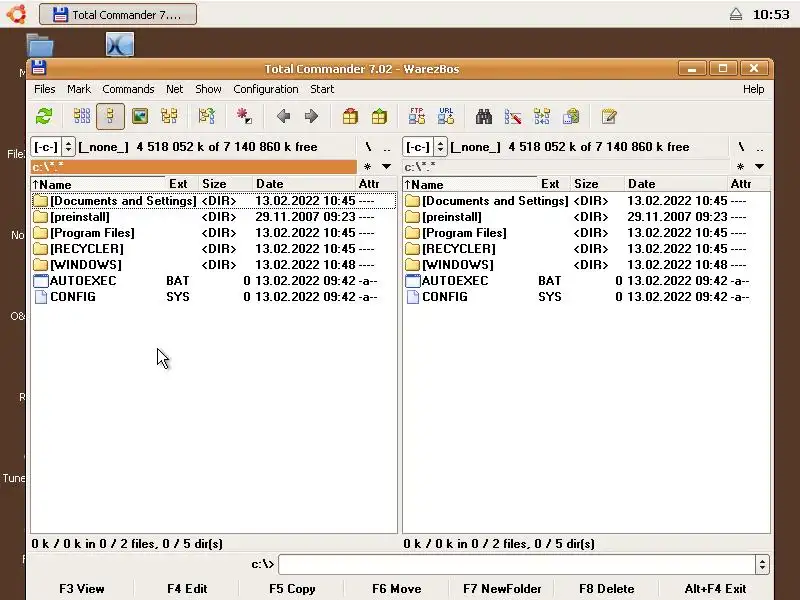Sort left panel by Size column
800x600 pixels.
[225, 184]
